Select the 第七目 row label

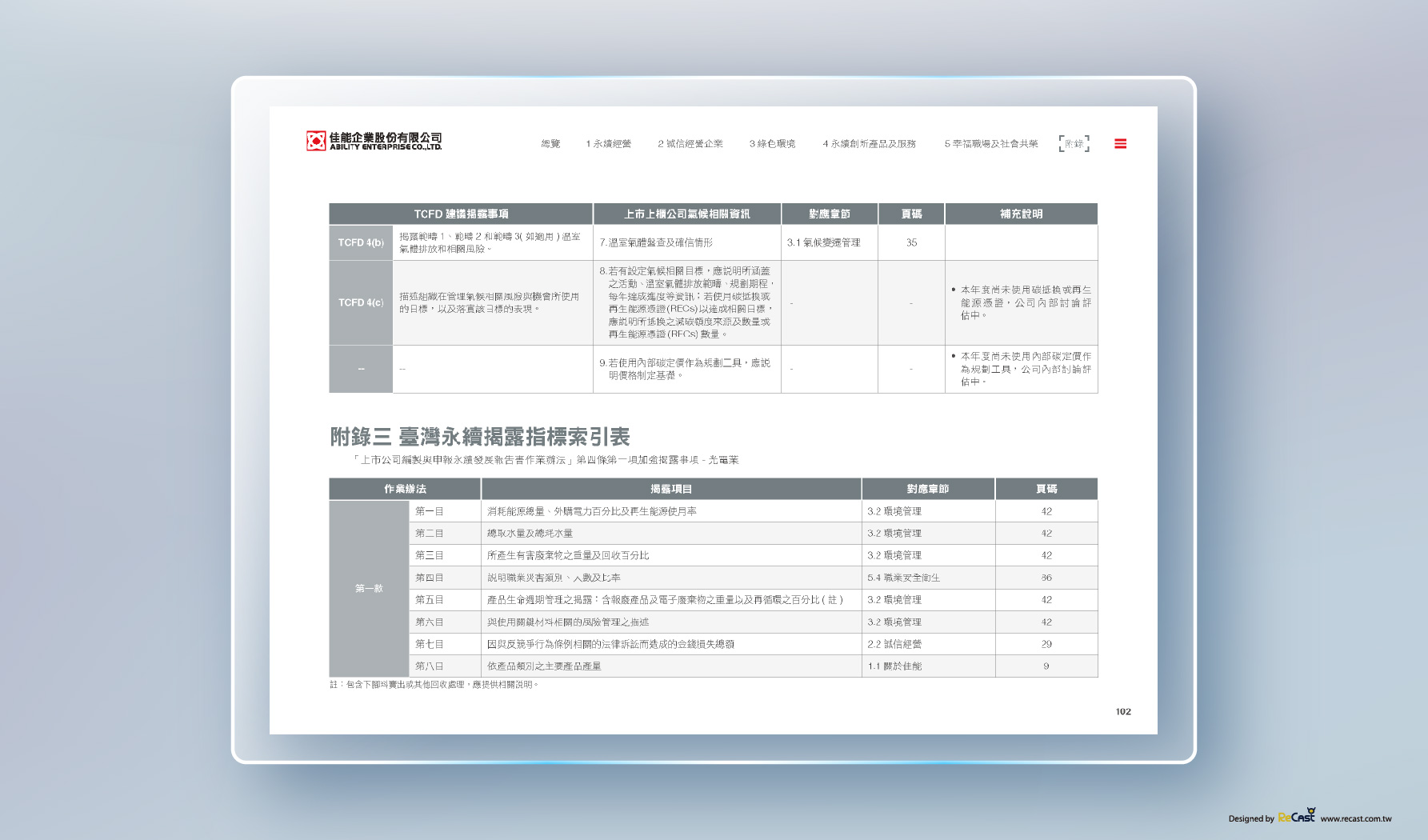[445, 644]
